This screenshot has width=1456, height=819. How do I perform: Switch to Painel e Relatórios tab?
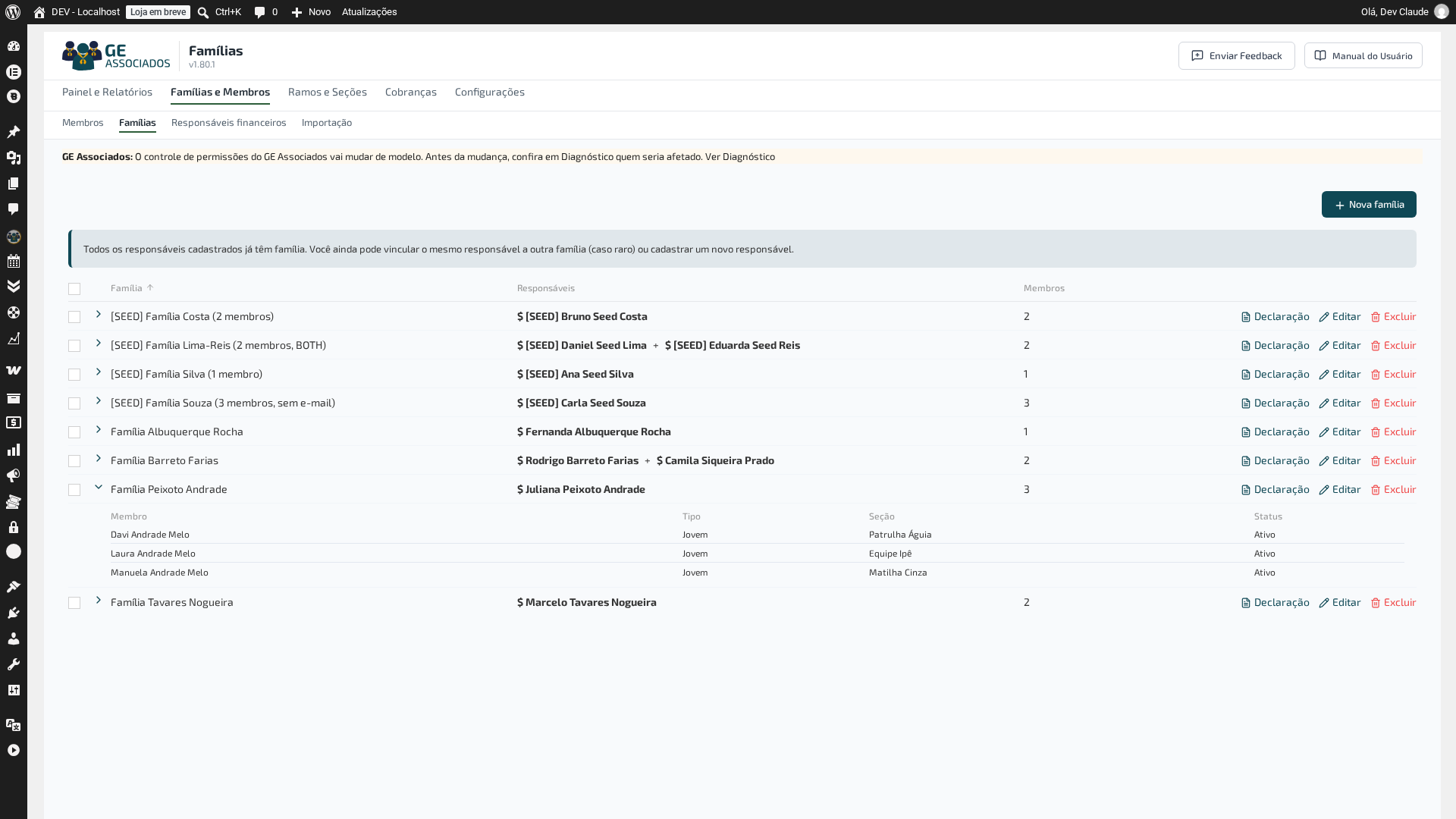[x=107, y=92]
